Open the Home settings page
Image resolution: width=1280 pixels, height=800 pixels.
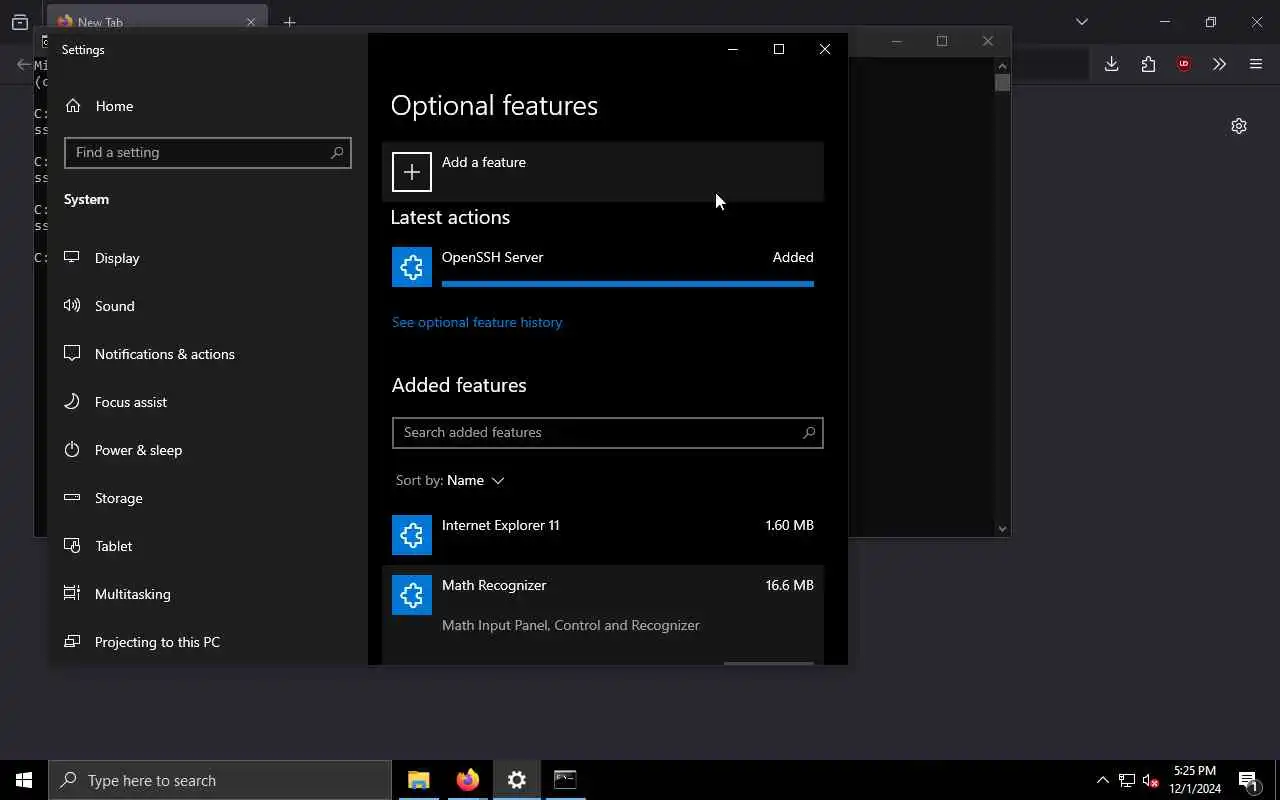207,106
